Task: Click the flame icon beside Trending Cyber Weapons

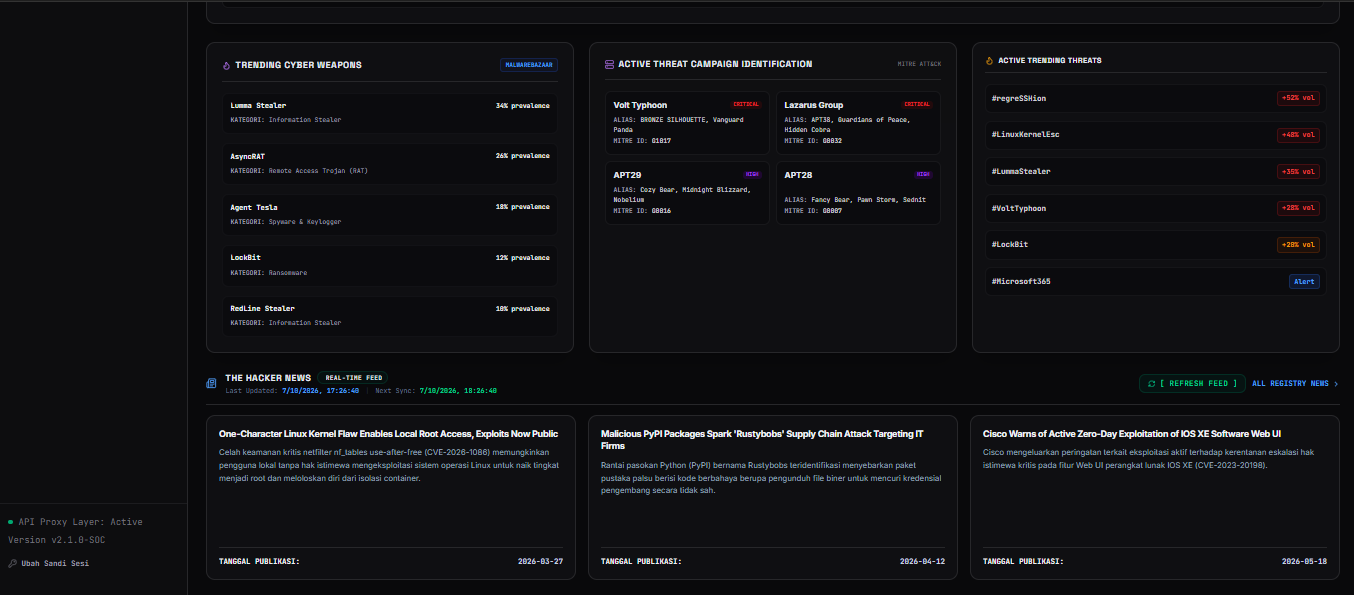Action: [x=227, y=65]
